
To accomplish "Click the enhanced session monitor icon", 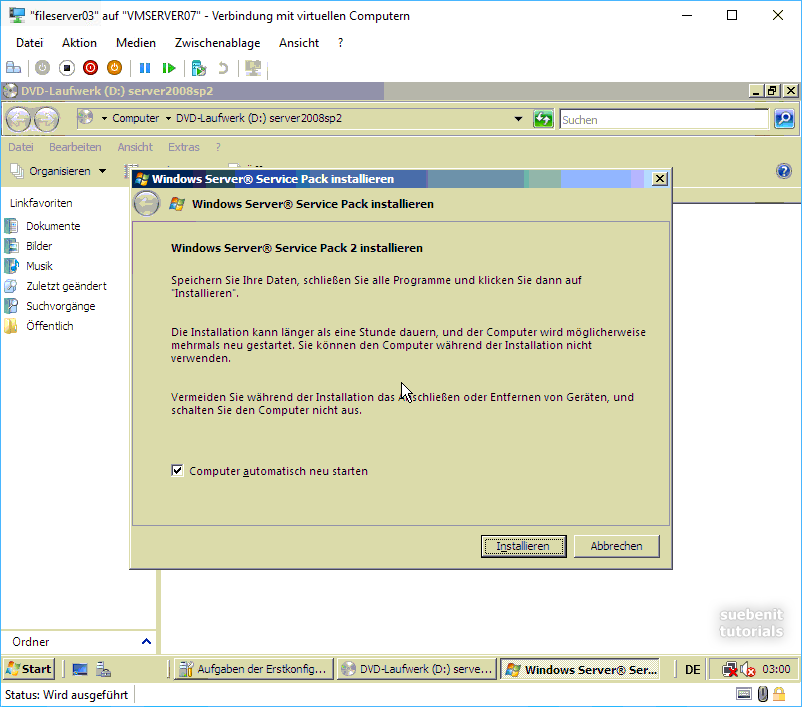I will (x=253, y=68).
